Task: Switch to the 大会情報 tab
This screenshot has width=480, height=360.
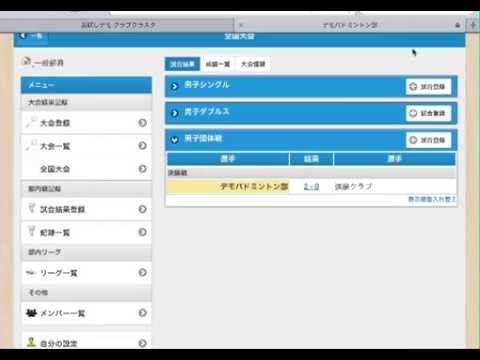Action: tap(253, 64)
